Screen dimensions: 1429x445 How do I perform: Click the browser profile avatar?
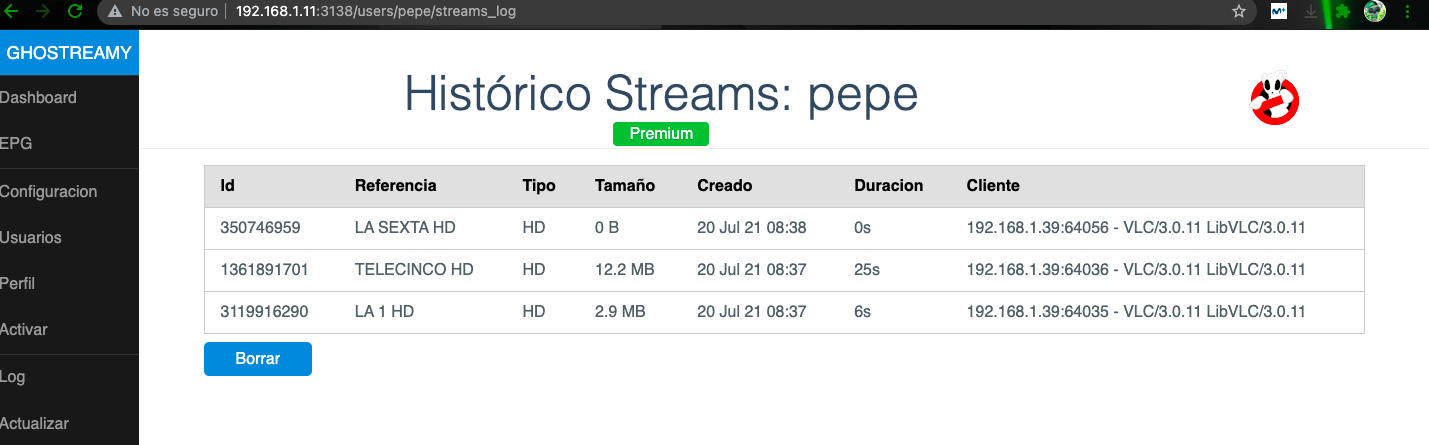(x=1375, y=12)
